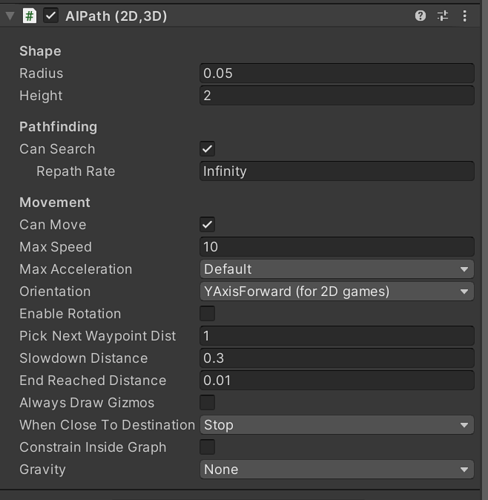The image size is (488, 500).
Task: Open the AIPath component help reference icon
Action: pyautogui.click(x=420, y=16)
